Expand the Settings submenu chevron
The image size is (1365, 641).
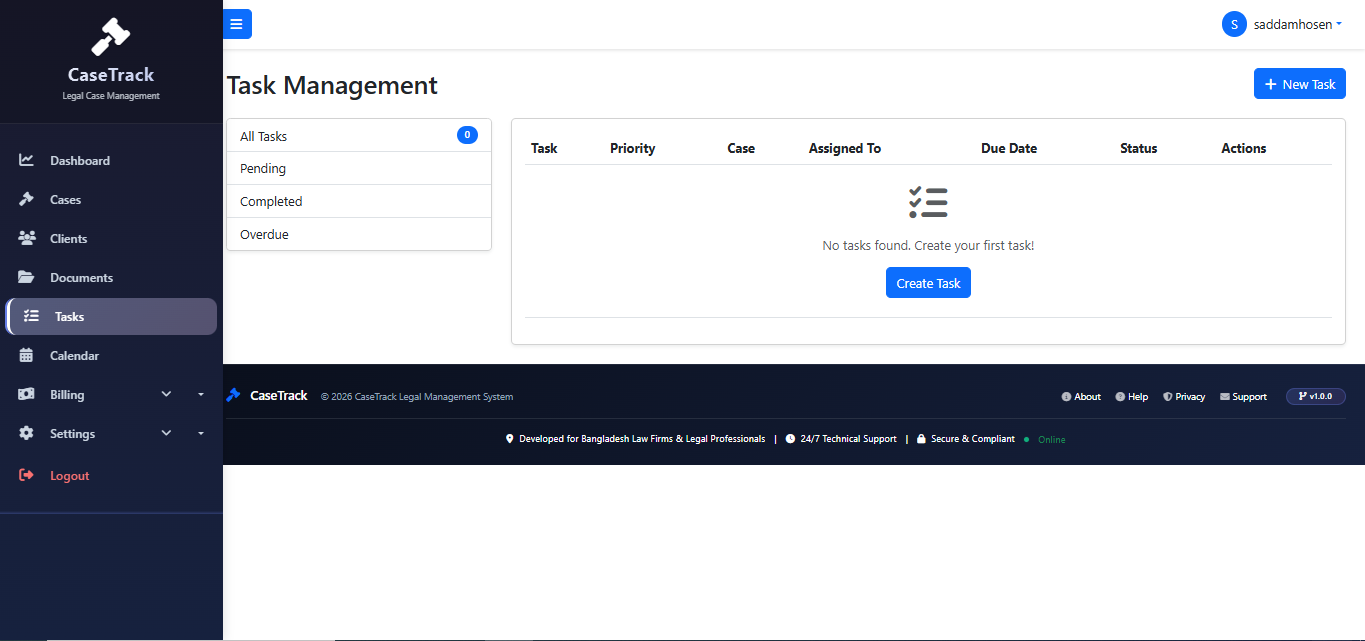pyautogui.click(x=166, y=433)
